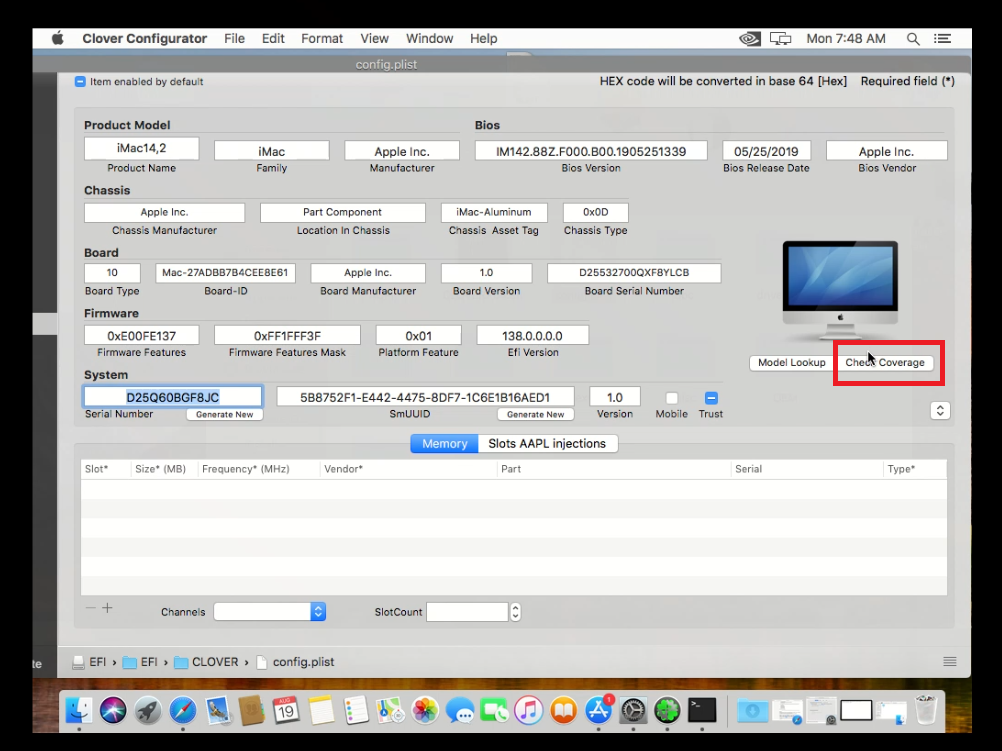Open the Channels dropdown

coord(270,612)
